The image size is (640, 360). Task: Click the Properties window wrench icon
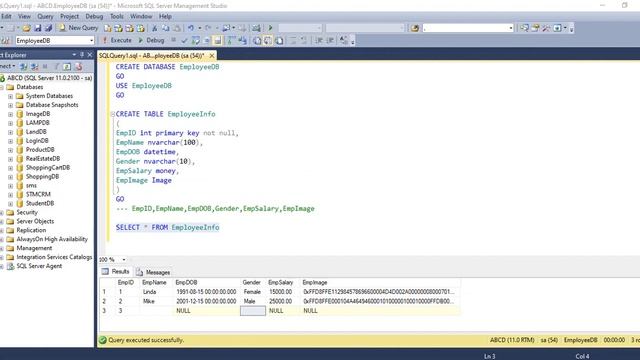click(x=546, y=28)
